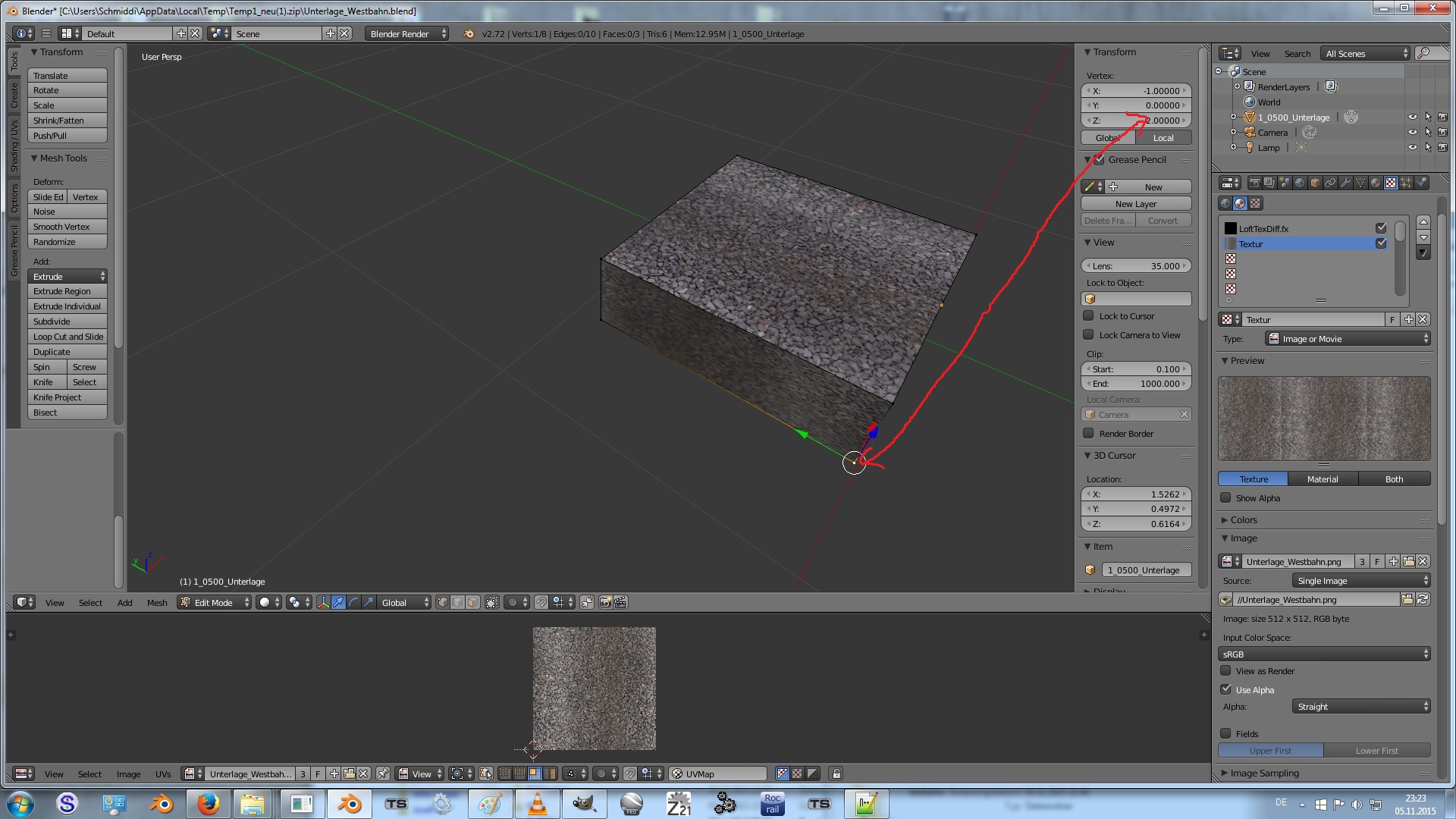Hide 1_0500_Unterlage using its eye icon

tap(1412, 118)
